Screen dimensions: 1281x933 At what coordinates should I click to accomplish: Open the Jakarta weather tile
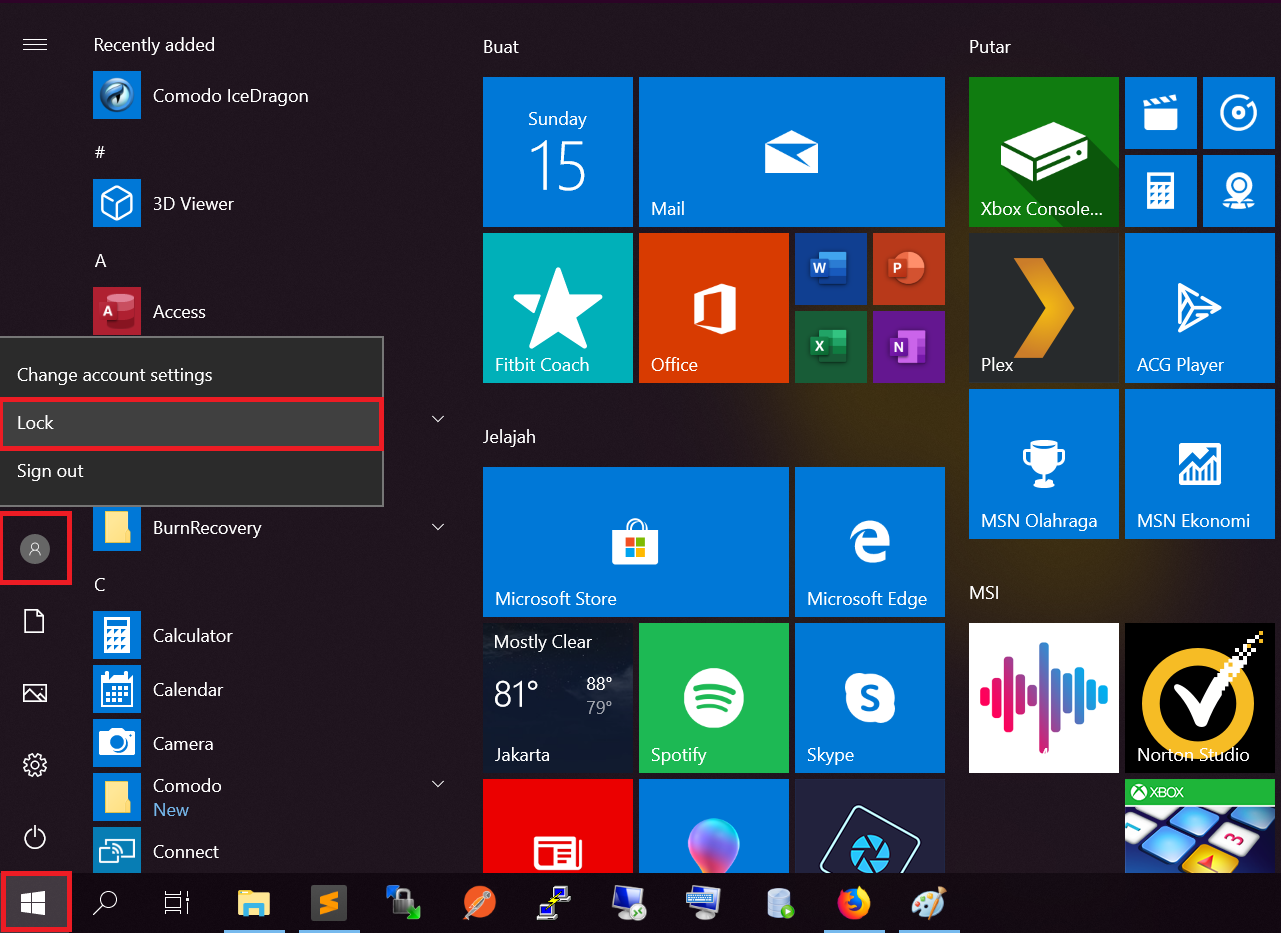(558, 698)
